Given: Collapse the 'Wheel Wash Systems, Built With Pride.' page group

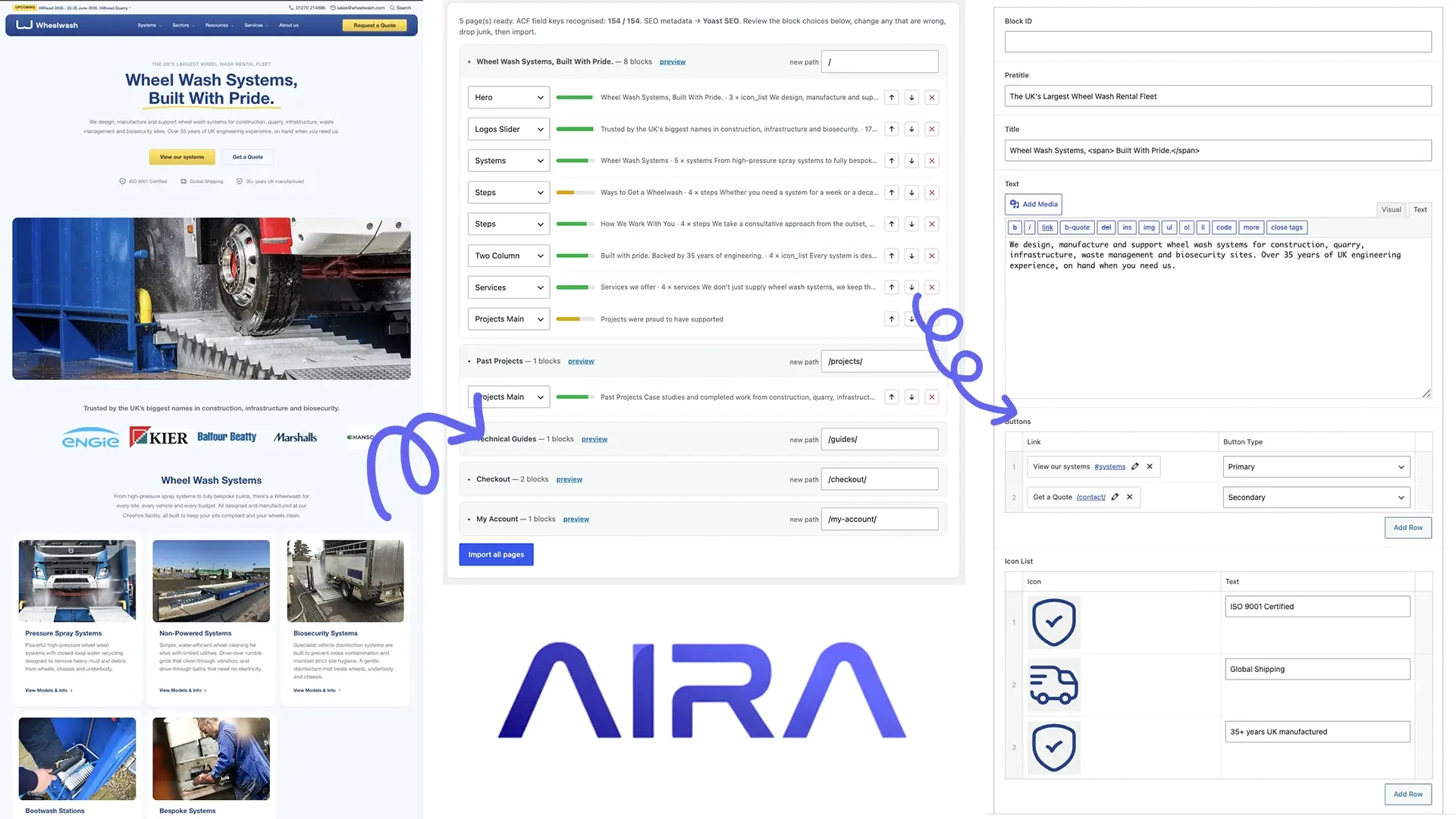Looking at the screenshot, I should (x=469, y=62).
